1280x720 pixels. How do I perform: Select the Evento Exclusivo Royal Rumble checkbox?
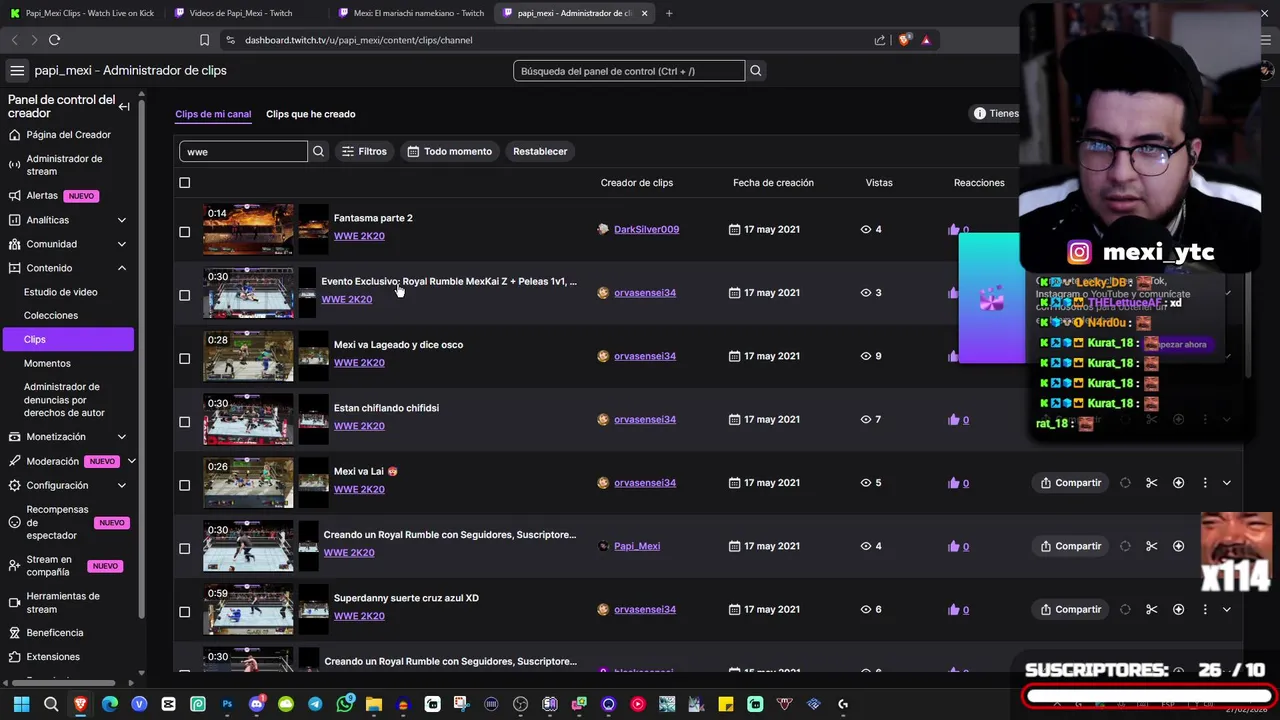point(184,295)
